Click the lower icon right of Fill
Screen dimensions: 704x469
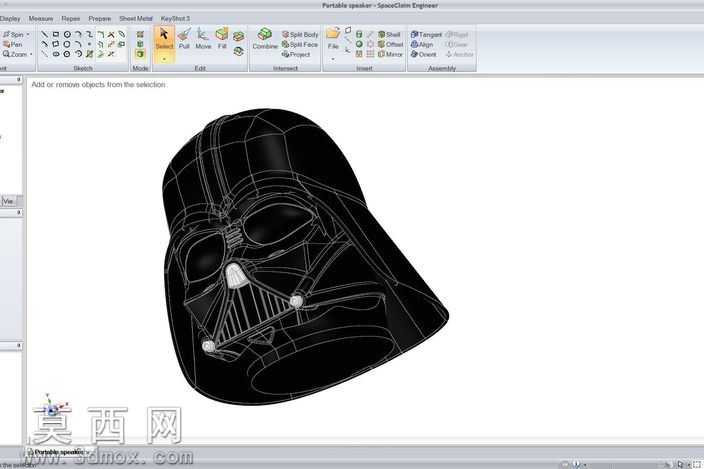239,51
